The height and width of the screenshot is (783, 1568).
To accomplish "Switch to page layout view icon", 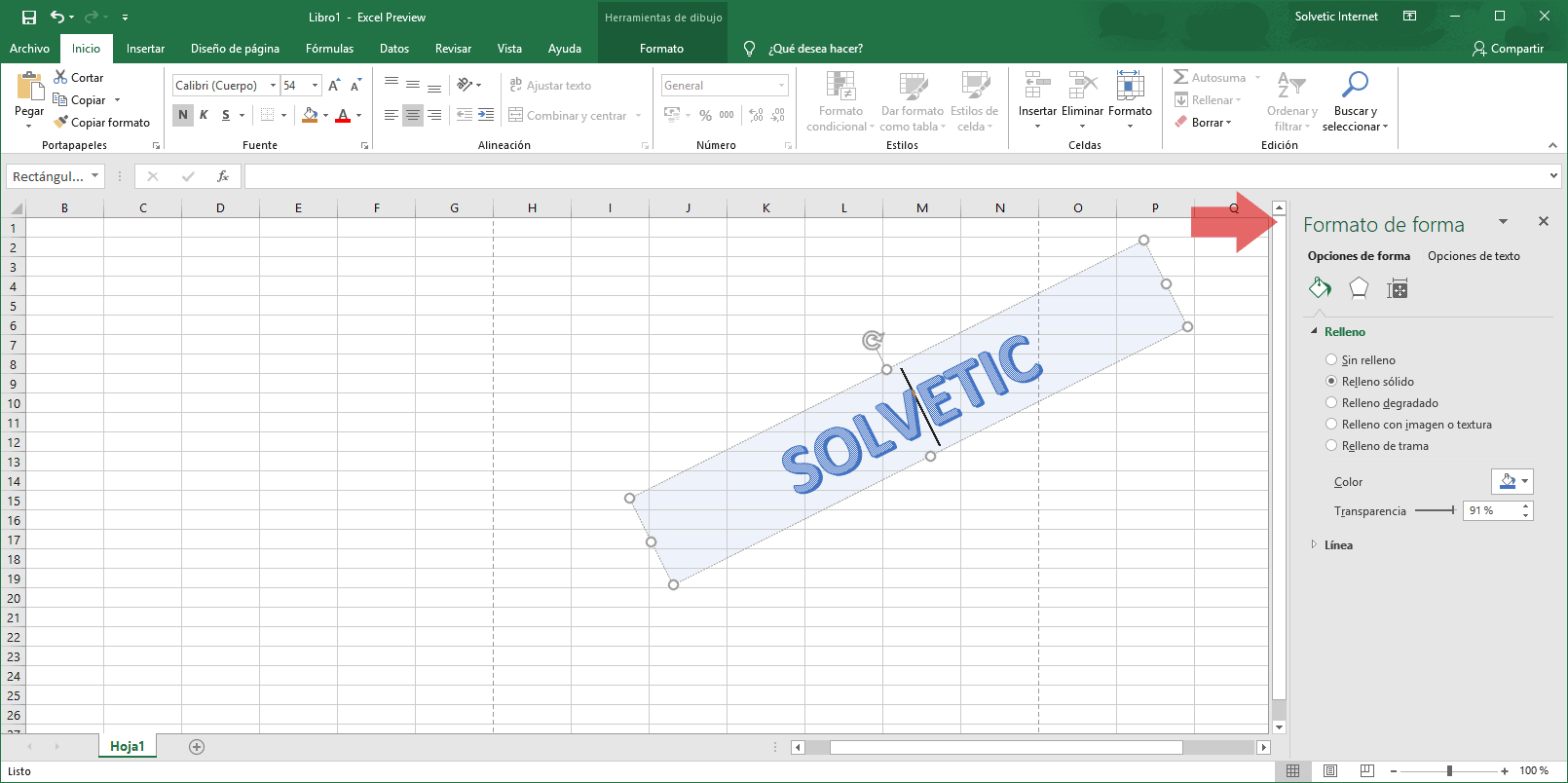I will 1330,770.
